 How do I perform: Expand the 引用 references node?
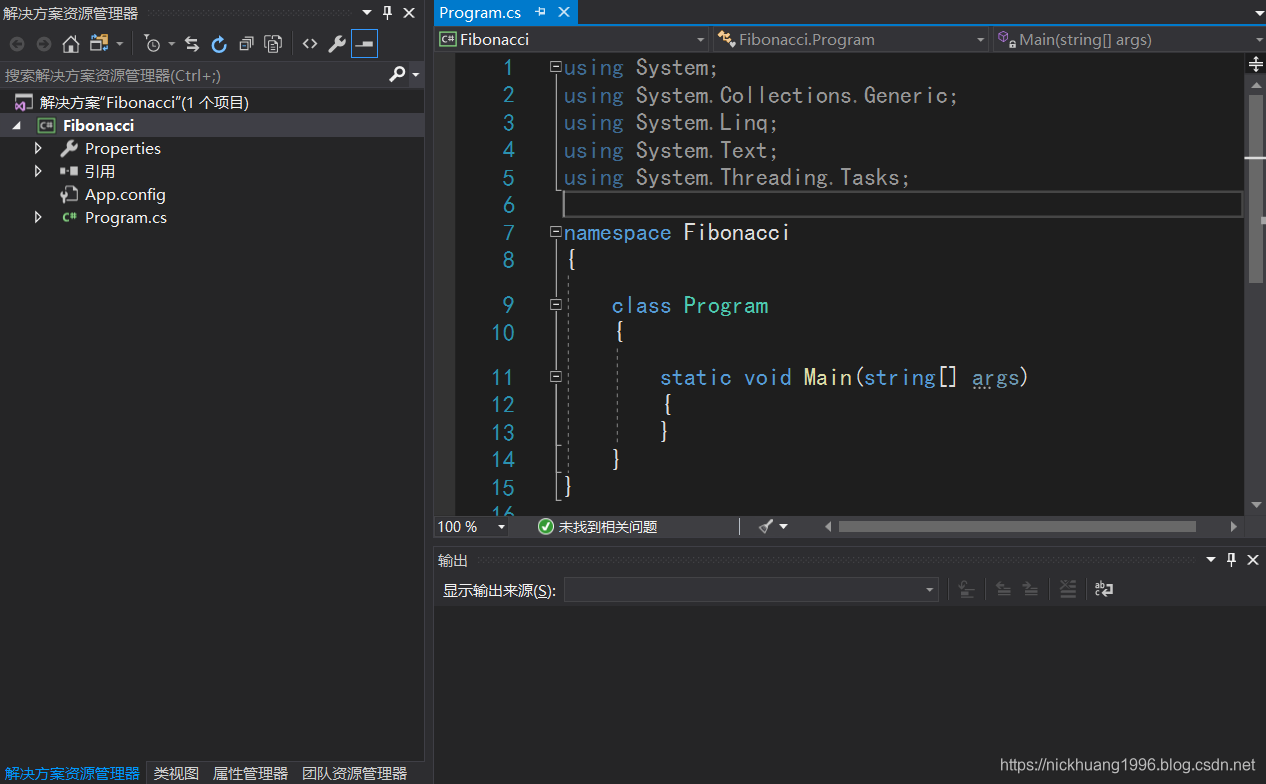[x=38, y=171]
